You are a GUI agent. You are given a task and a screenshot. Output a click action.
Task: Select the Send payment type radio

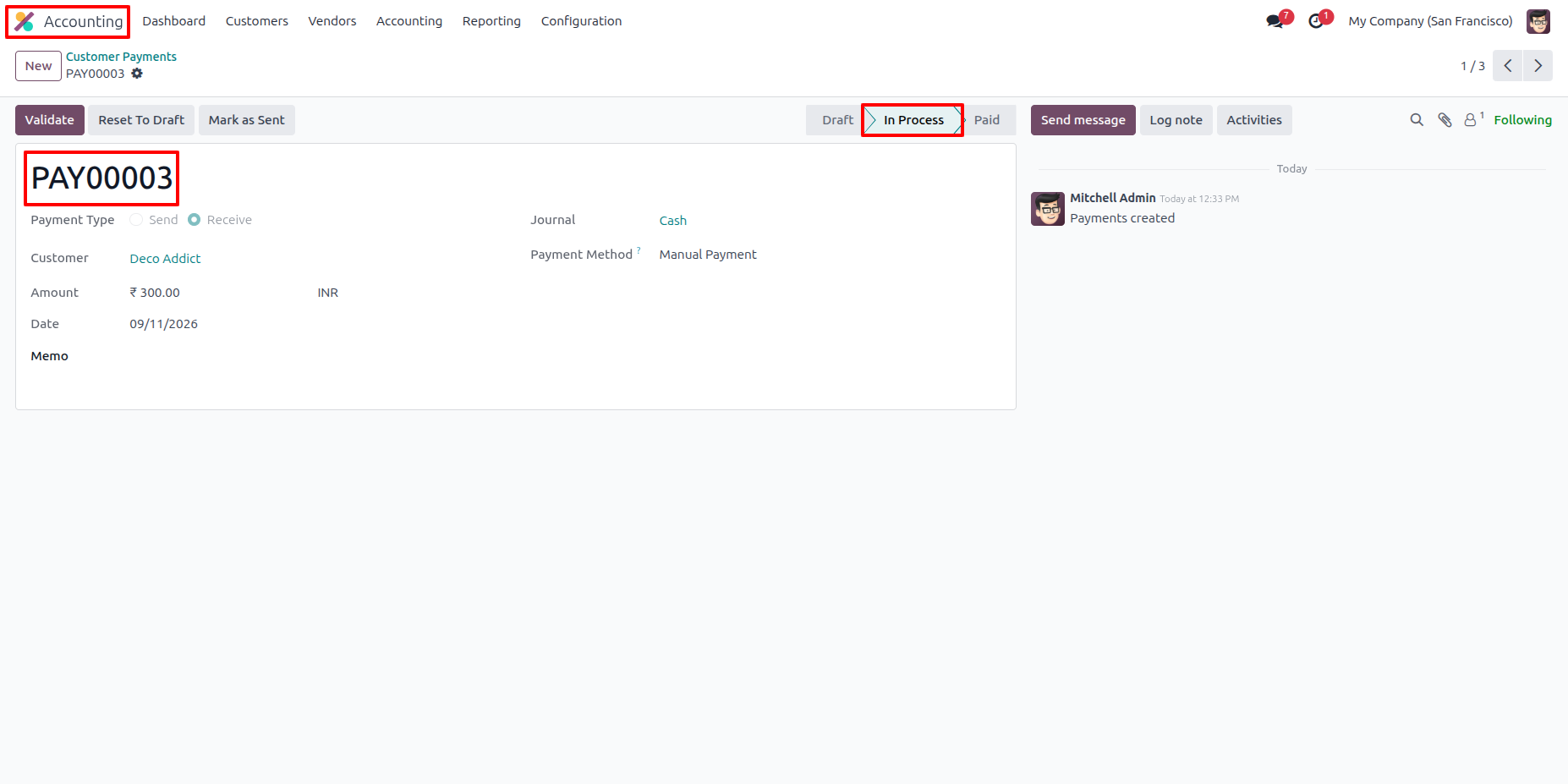[136, 220]
